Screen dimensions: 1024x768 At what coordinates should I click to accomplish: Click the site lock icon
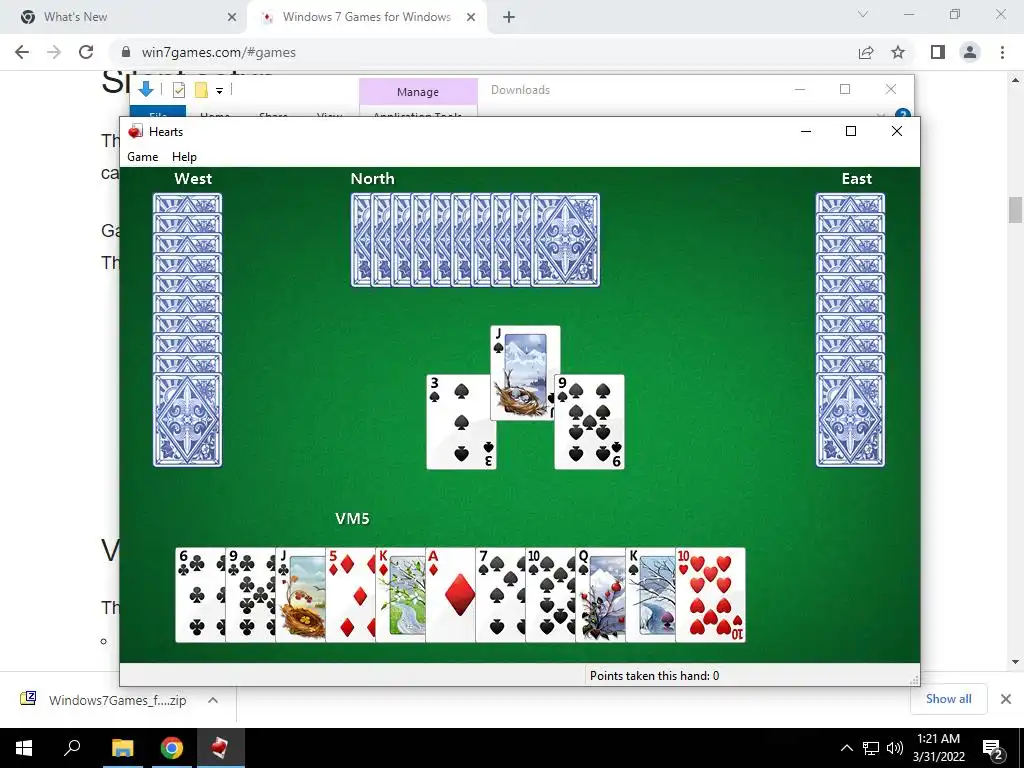[x=127, y=52]
